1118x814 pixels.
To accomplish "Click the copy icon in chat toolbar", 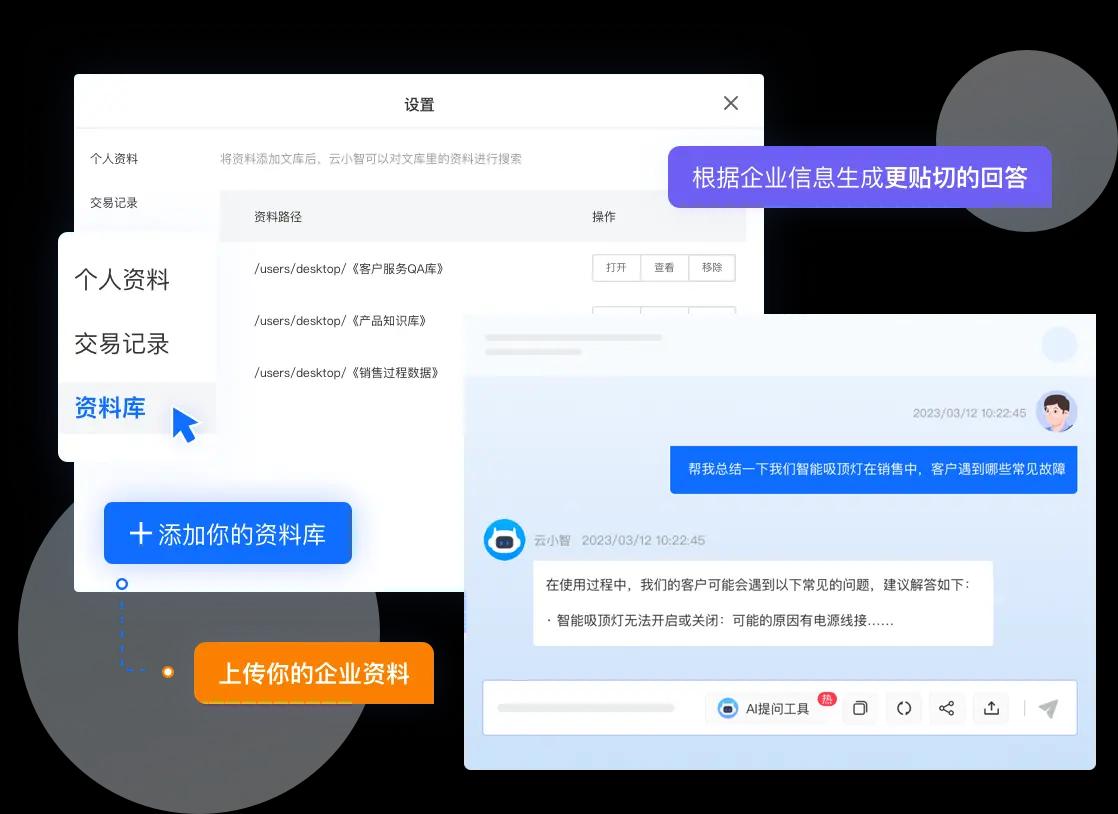I will click(x=861, y=708).
